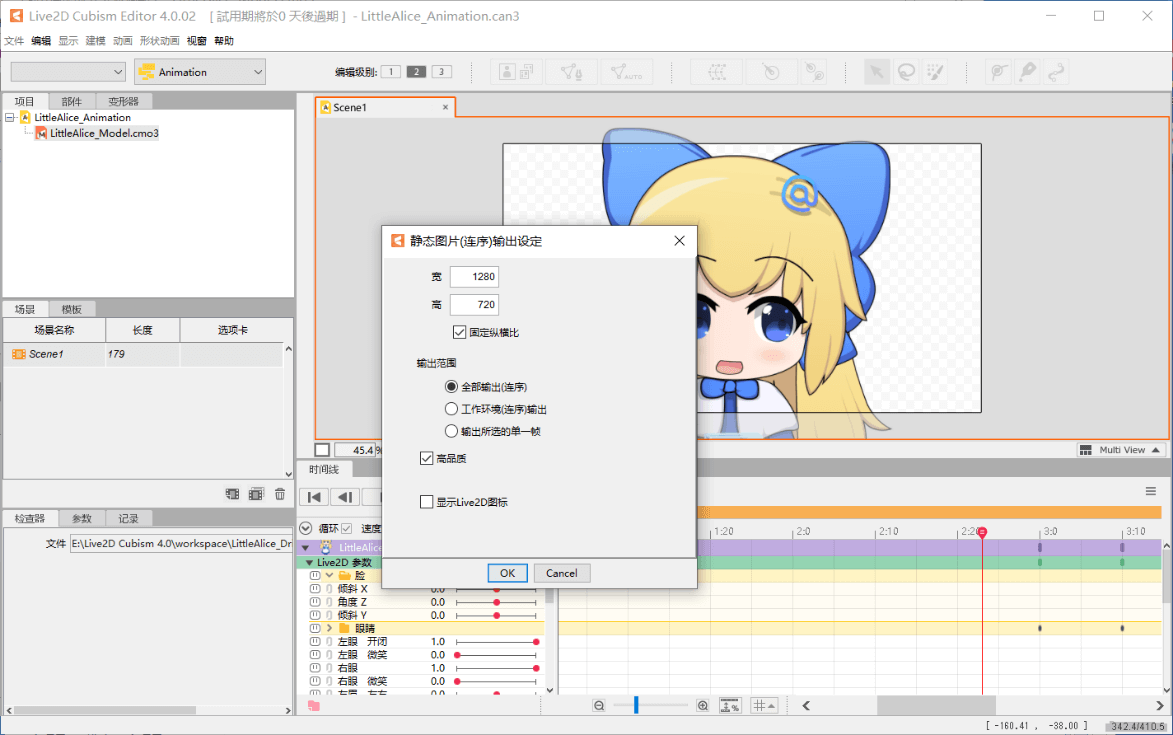Enable 显示Live2D图标 checkbox
Viewport: 1173px width, 735px height.
tap(427, 502)
